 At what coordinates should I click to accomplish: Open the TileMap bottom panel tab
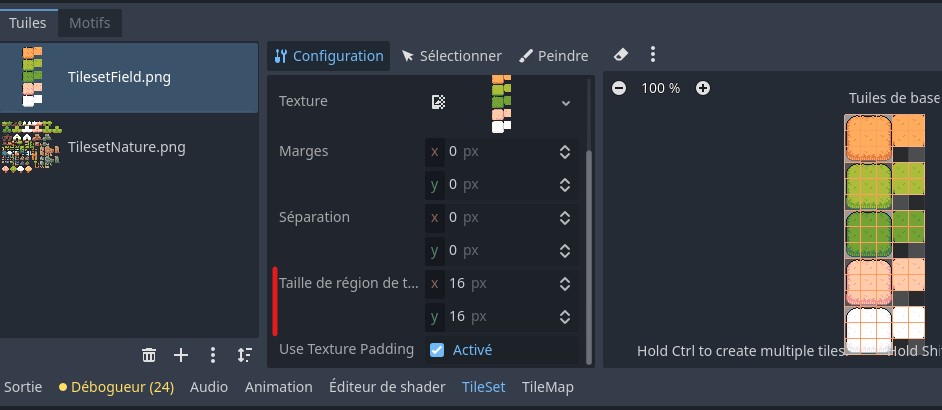pyautogui.click(x=547, y=387)
